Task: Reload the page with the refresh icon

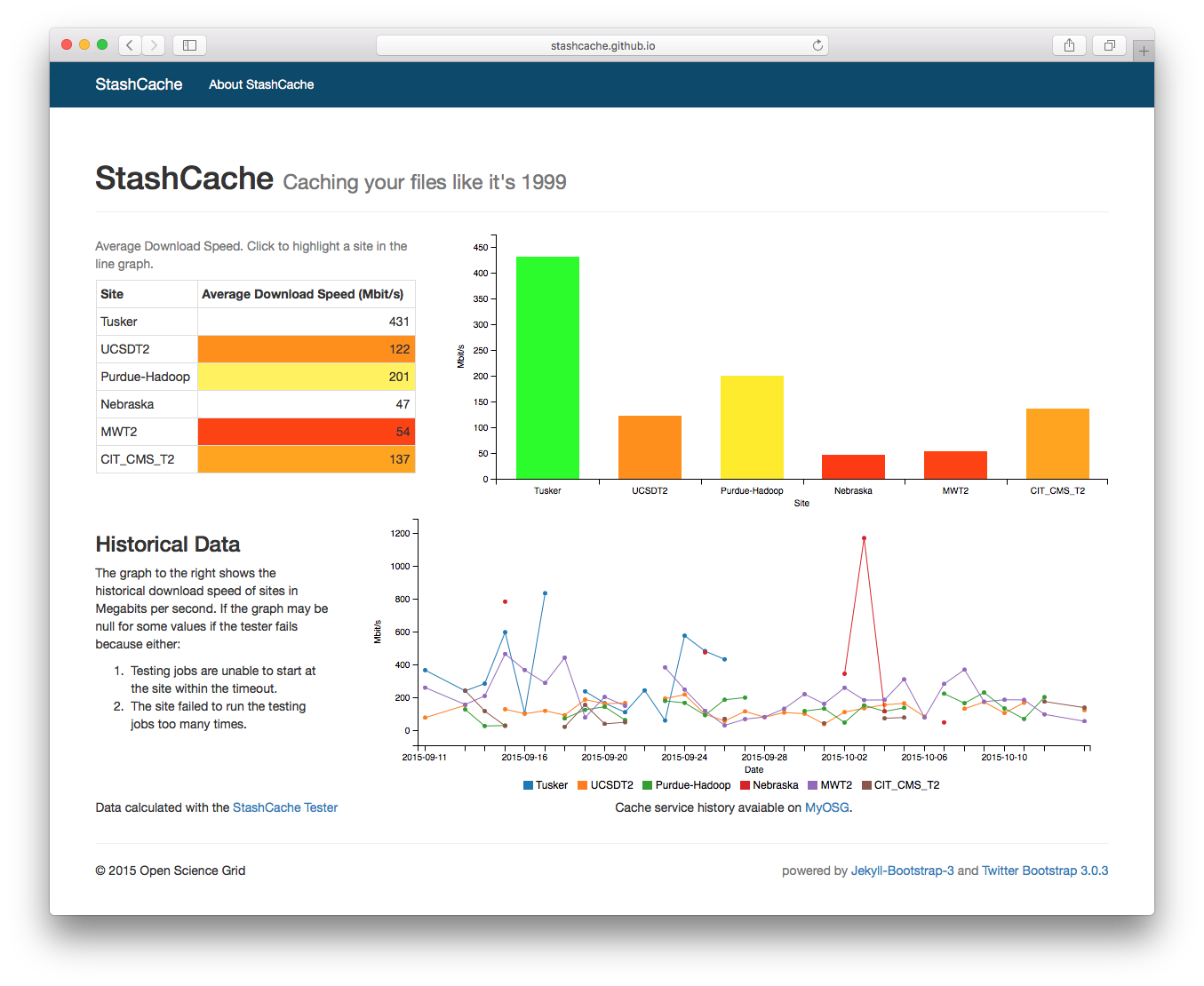Action: [817, 45]
